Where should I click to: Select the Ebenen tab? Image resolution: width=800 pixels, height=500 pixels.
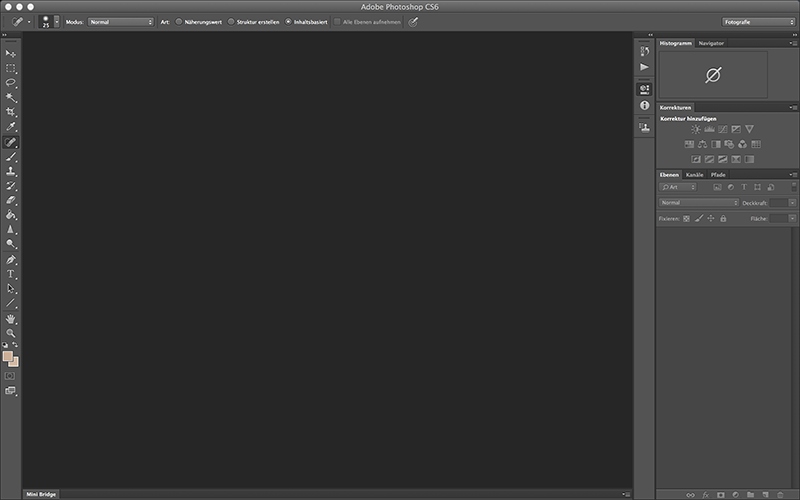tap(669, 174)
